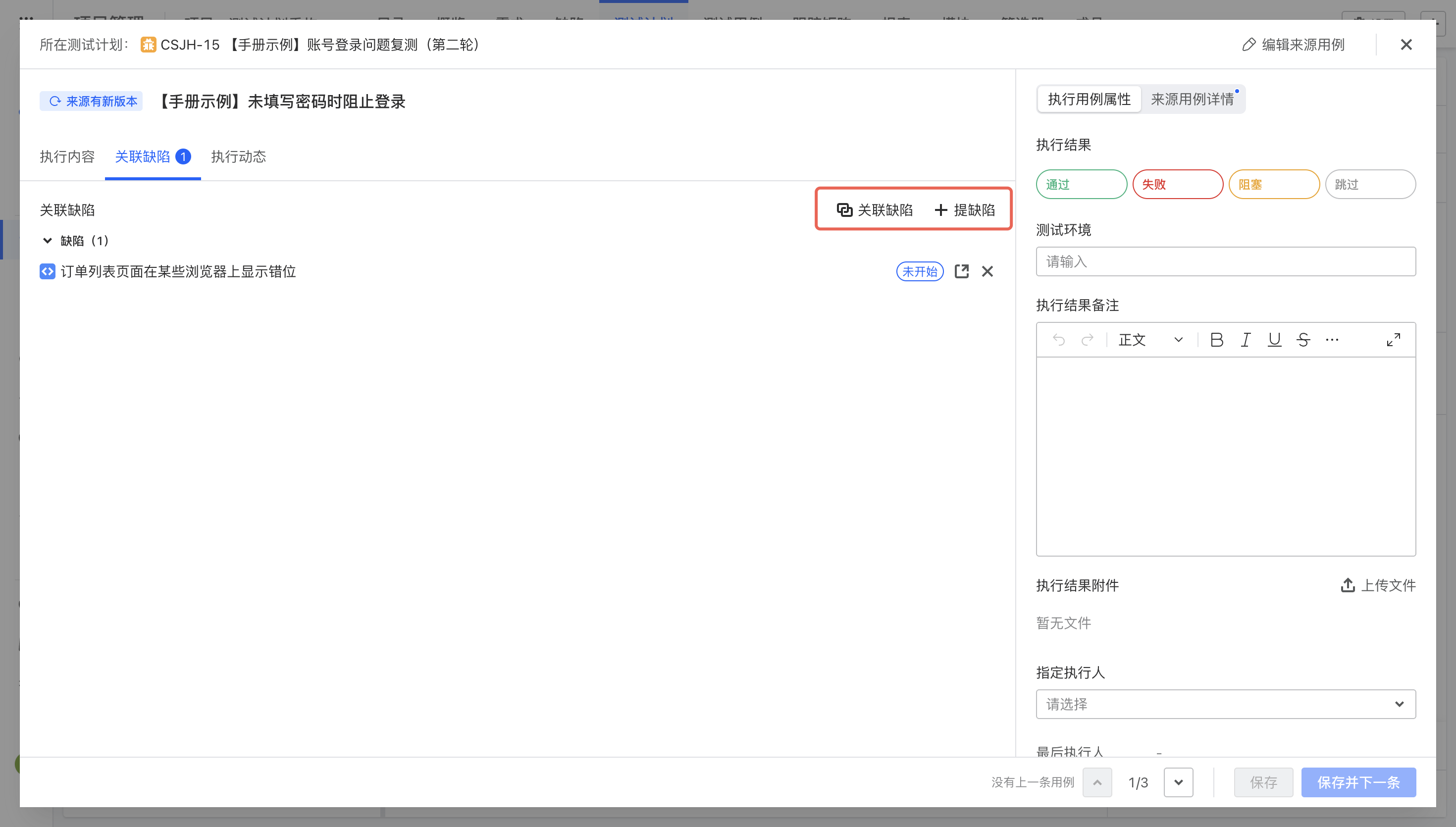Viewport: 1456px width, 827px height.
Task: Open more formatting options ellipsis
Action: (x=1332, y=340)
